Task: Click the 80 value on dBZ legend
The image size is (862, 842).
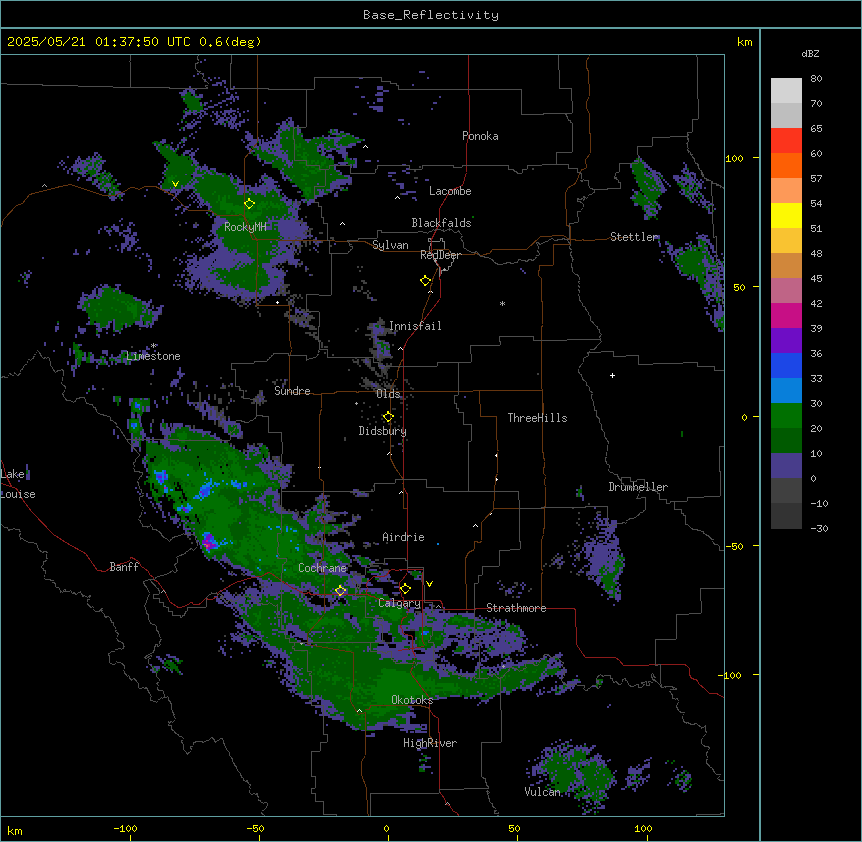Action: [x=816, y=79]
